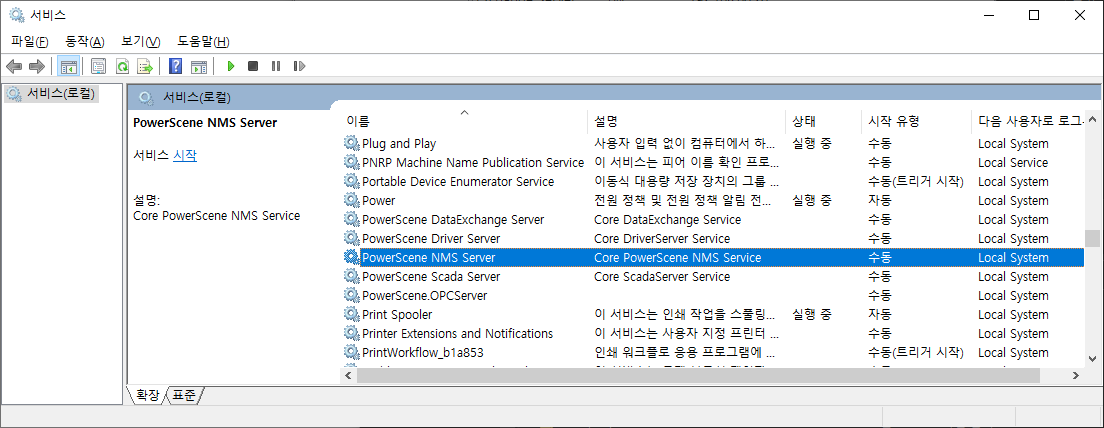Click the gear icon of PowerScene Driver Server

[351, 239]
